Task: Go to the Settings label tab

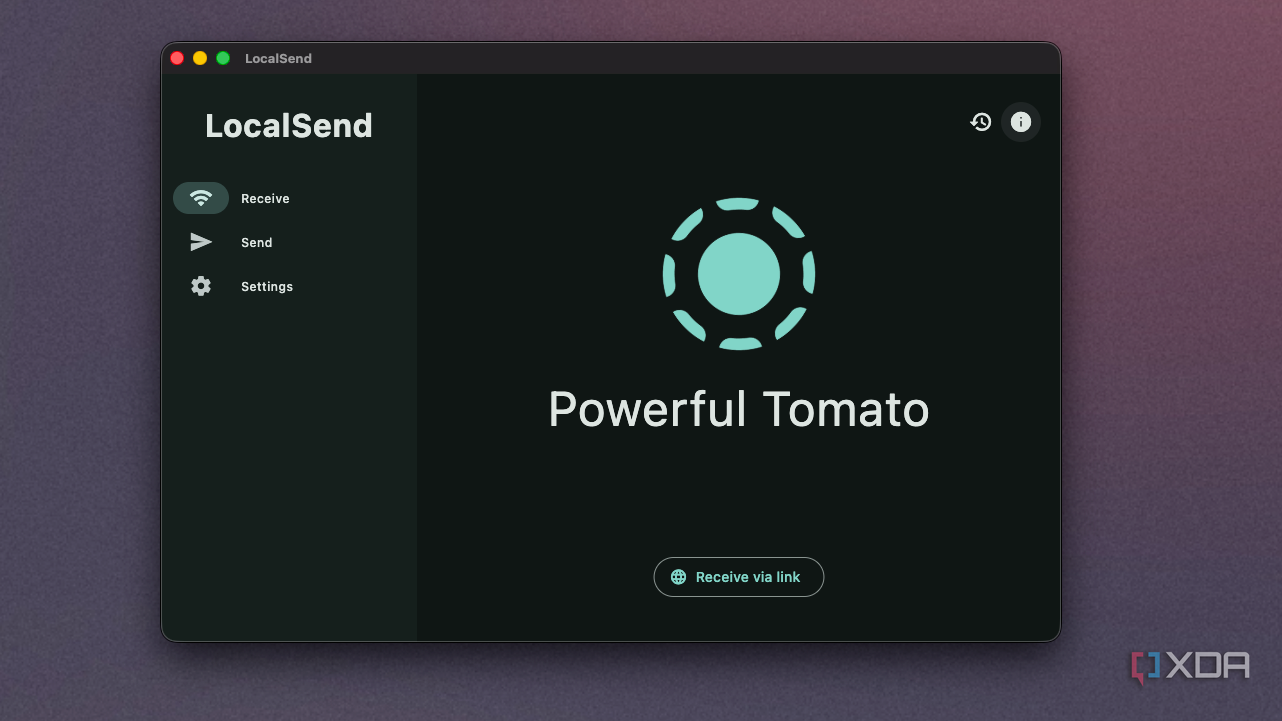Action: [267, 287]
